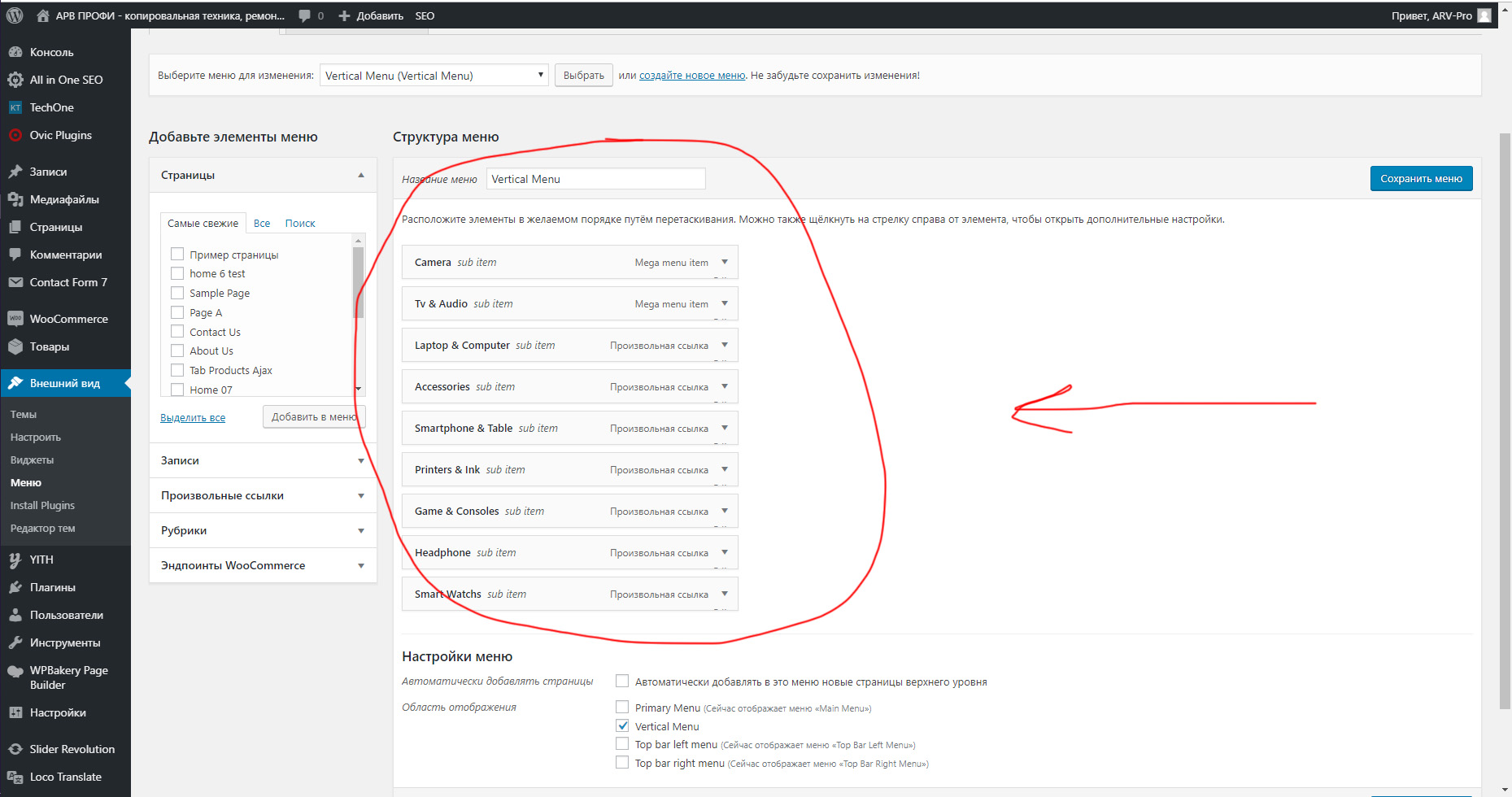This screenshot has height=797, width=1512.
Task: Check the Sample Page checkbox
Action: pyautogui.click(x=177, y=293)
